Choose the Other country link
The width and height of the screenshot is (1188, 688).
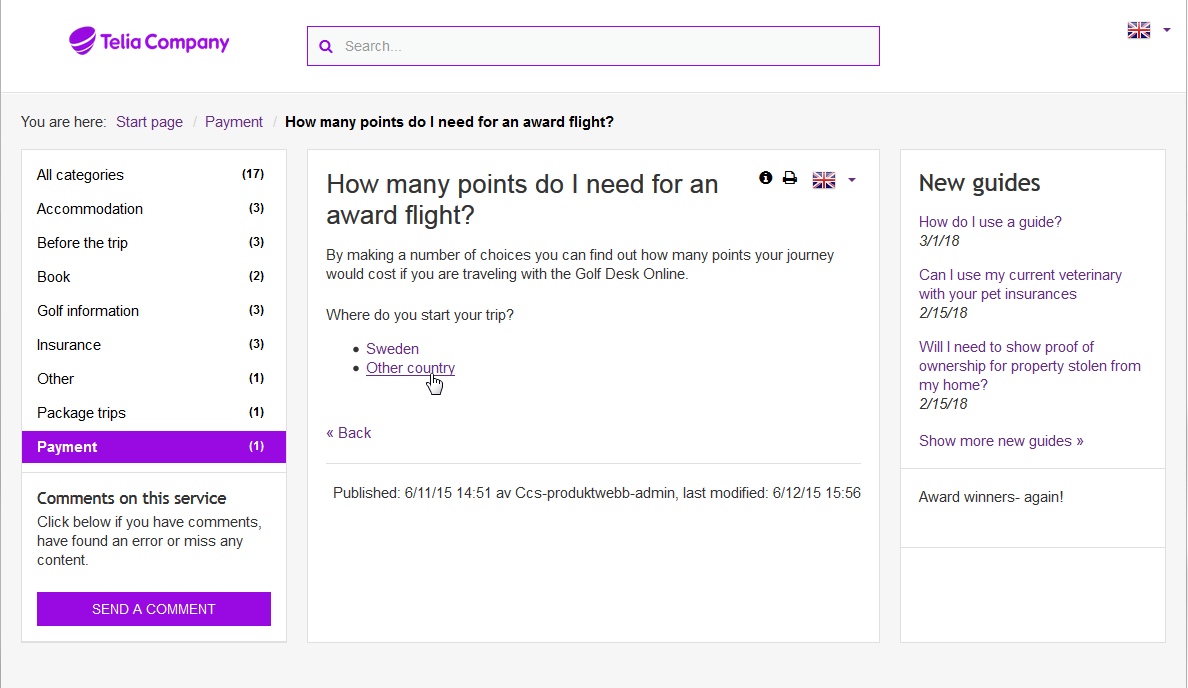coord(410,368)
